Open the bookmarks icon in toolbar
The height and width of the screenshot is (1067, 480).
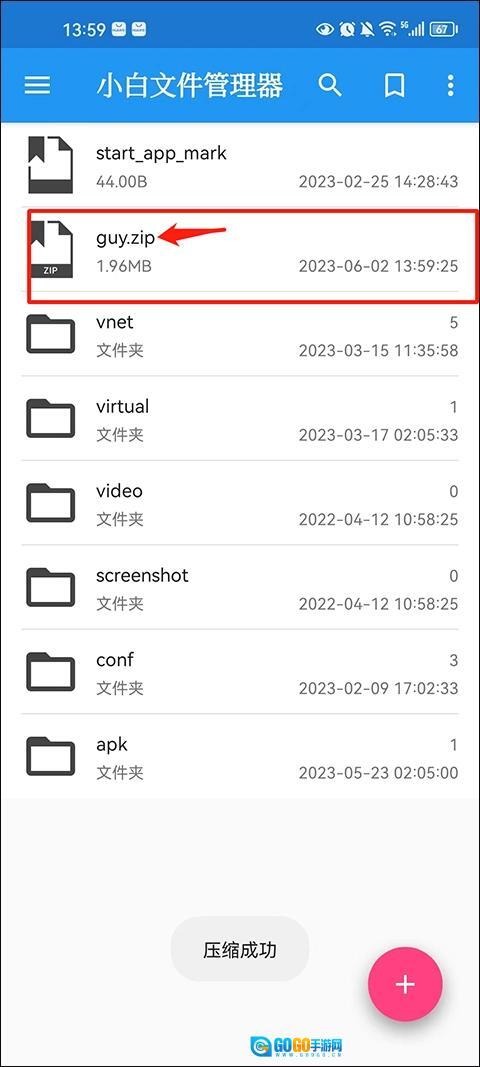[x=394, y=86]
